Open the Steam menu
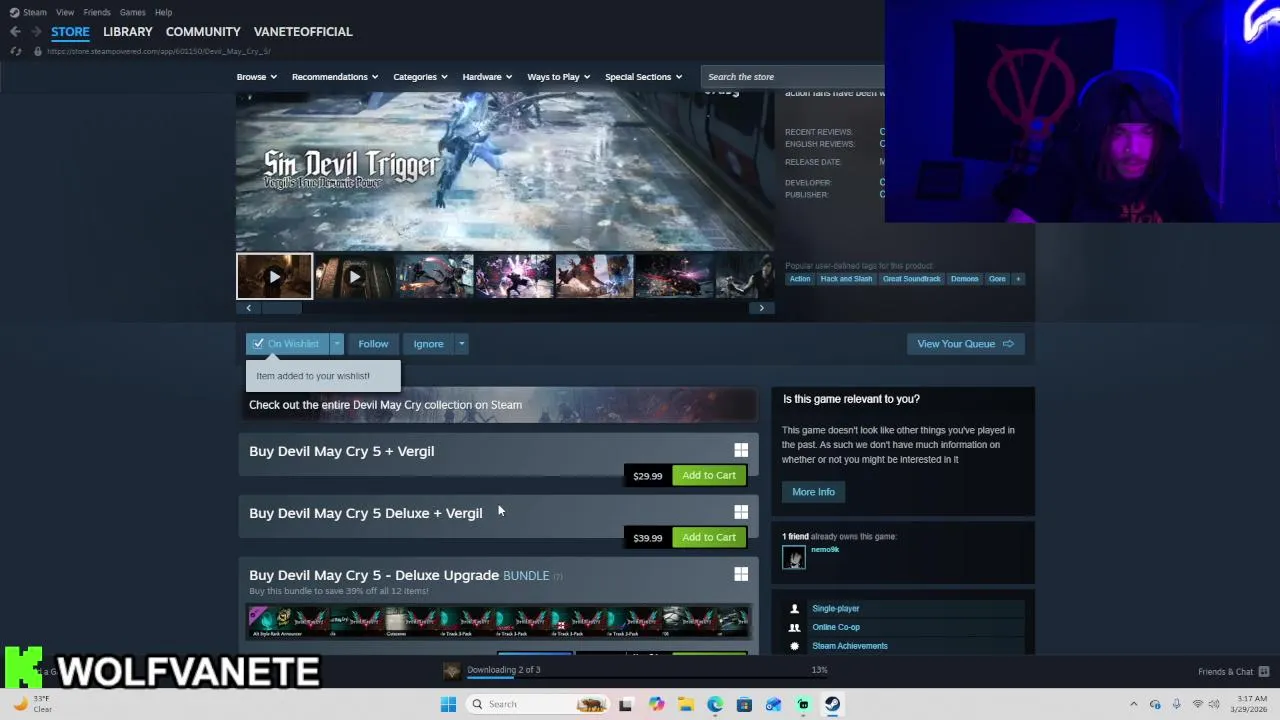Screen dimensions: 1280x720 coord(35,12)
